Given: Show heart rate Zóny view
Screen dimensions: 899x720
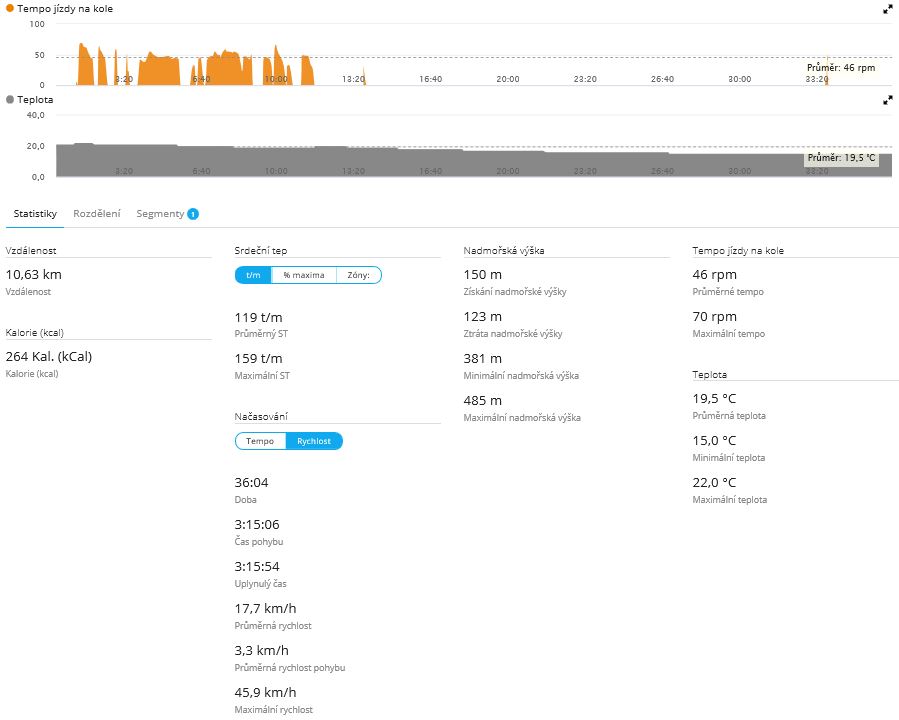Looking at the screenshot, I should [358, 275].
